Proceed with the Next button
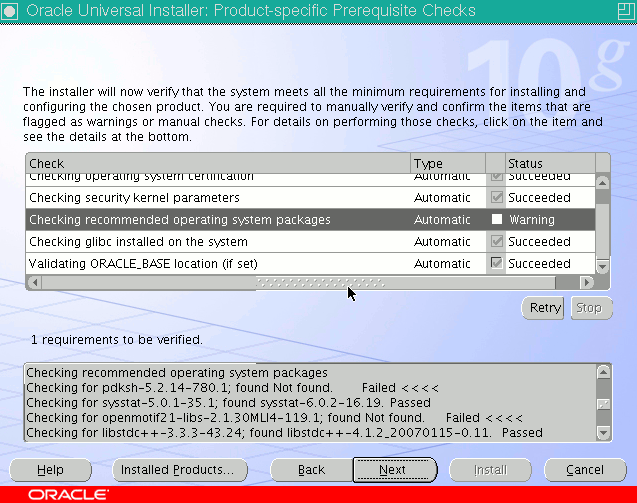Screen dimensions: 637x503 (x=395, y=470)
